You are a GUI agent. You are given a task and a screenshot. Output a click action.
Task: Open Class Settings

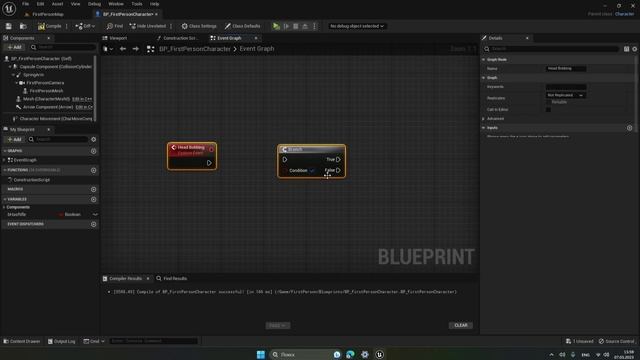pyautogui.click(x=199, y=26)
